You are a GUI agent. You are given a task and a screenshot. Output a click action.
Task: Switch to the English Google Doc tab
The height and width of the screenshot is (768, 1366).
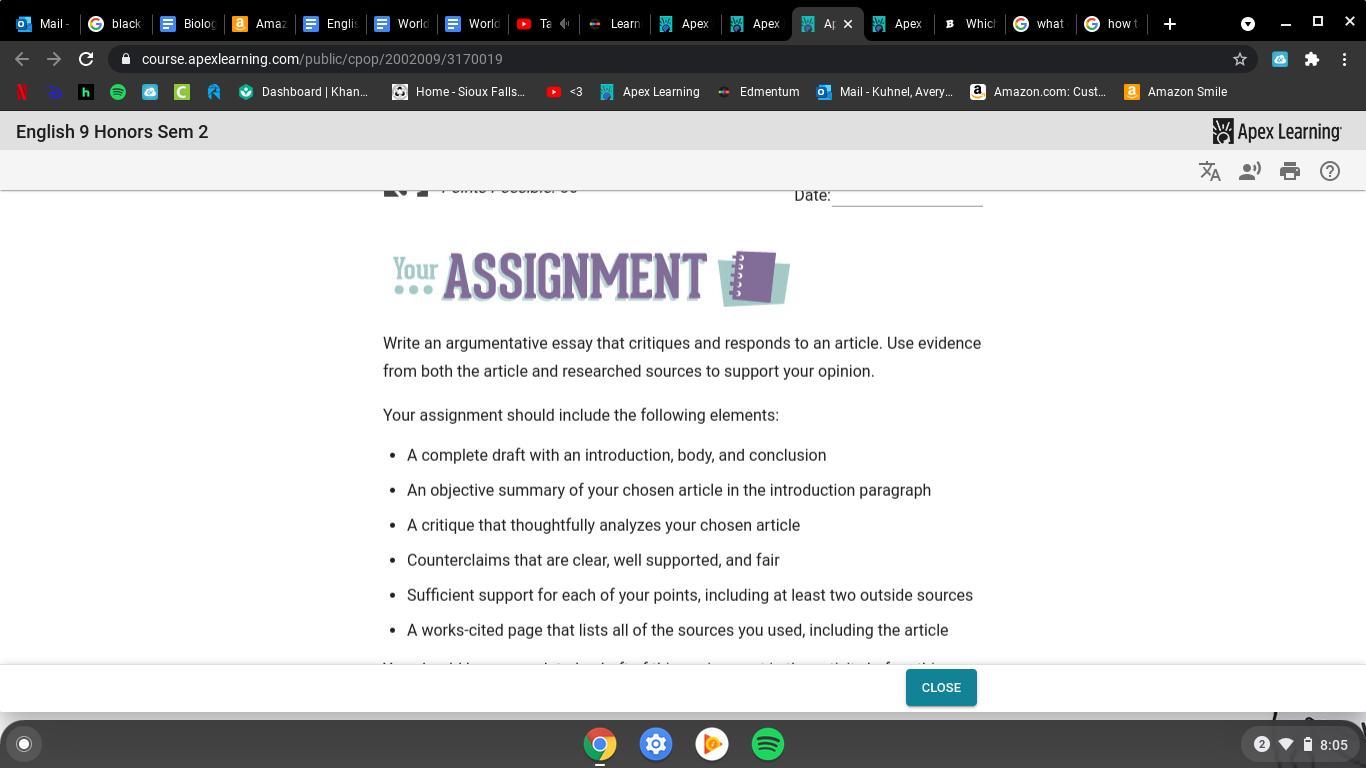(x=331, y=24)
